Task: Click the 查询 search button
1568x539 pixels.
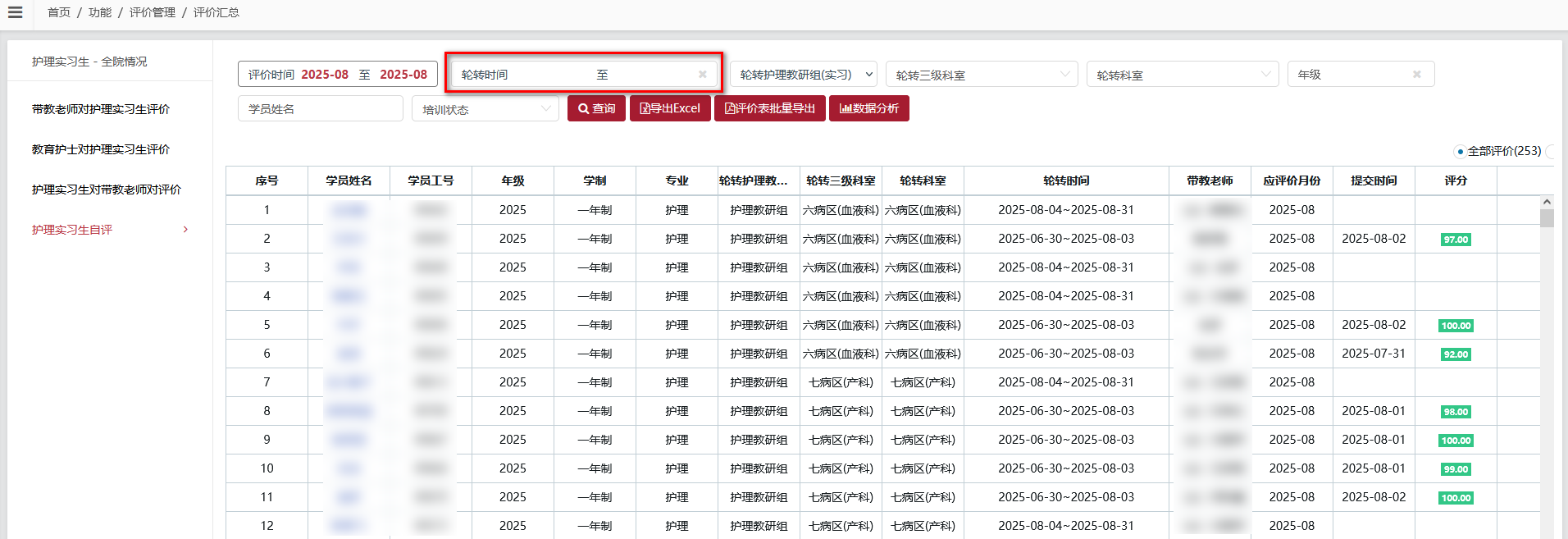Action: [x=597, y=108]
